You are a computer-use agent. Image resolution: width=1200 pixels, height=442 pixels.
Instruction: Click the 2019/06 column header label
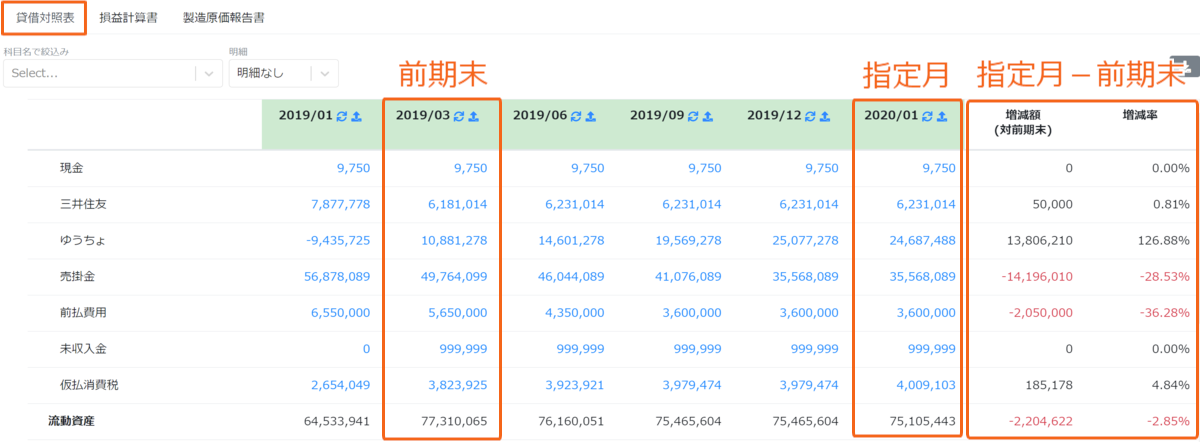tap(539, 116)
